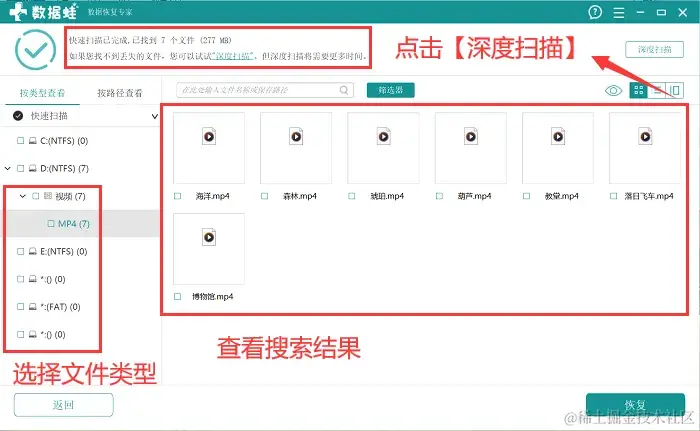Focus the file name search field
Image resolution: width=700 pixels, height=431 pixels.
(x=265, y=90)
